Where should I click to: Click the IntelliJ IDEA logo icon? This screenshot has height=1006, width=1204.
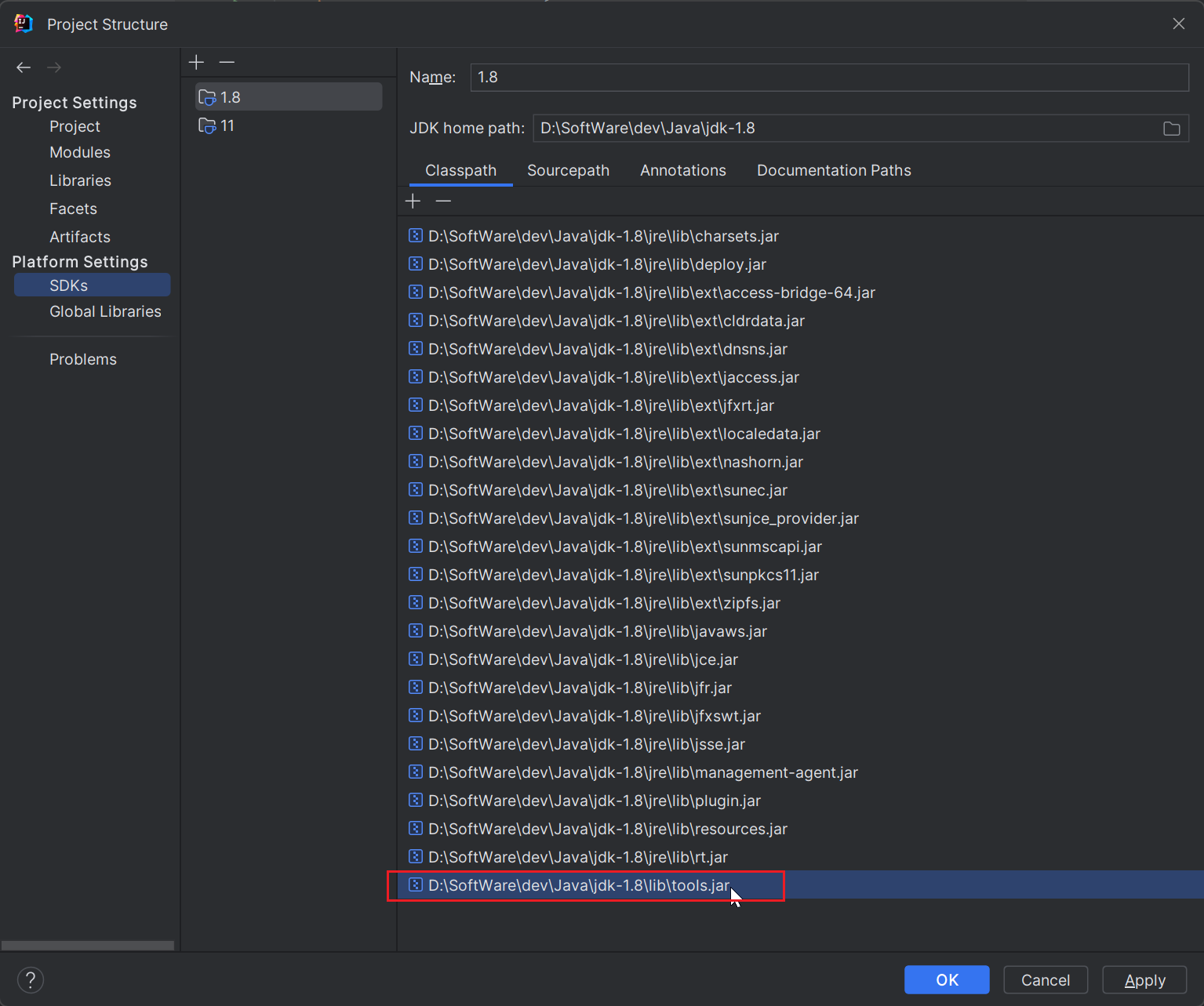pyautogui.click(x=24, y=24)
